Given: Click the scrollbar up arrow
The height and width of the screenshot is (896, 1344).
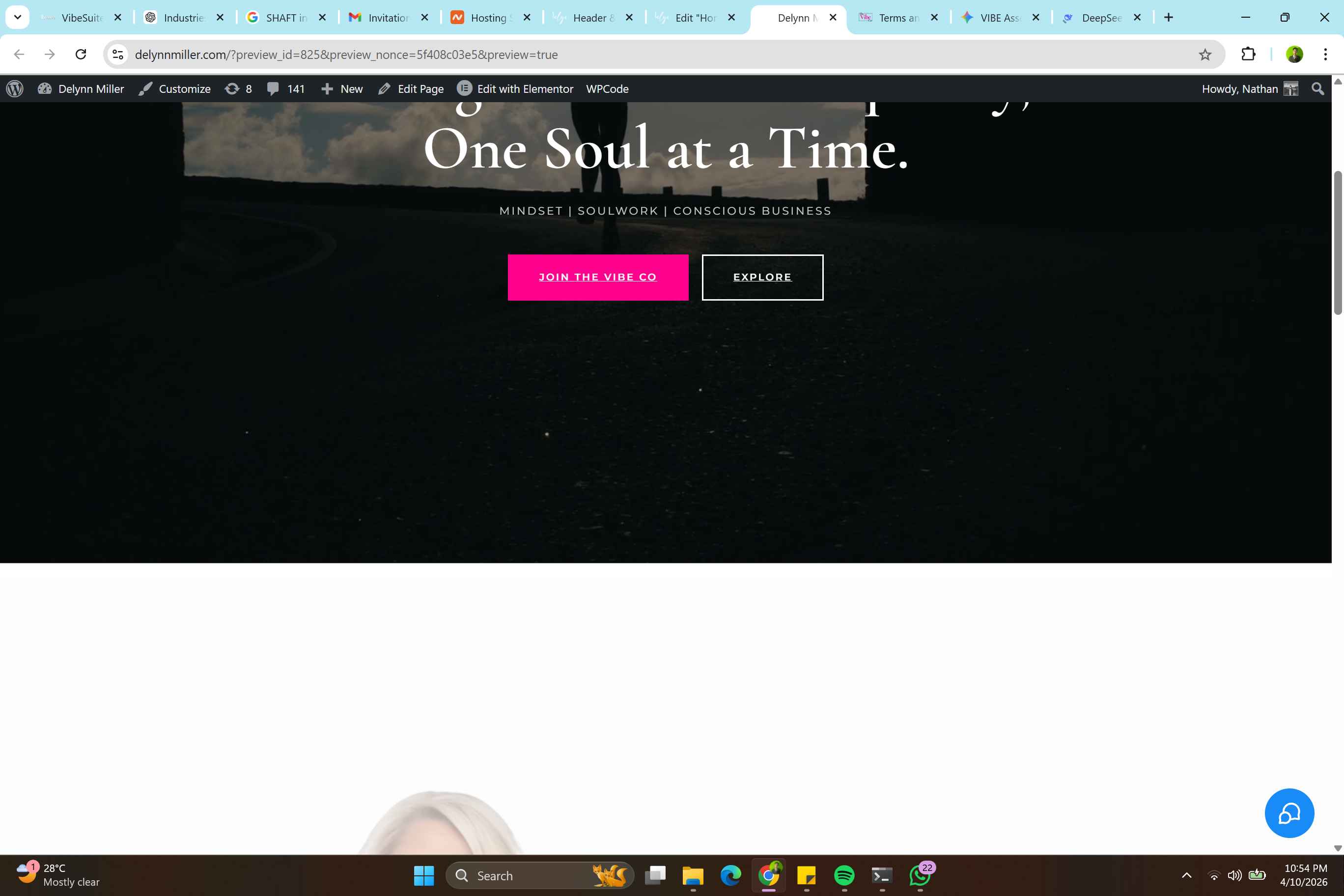Looking at the screenshot, I should point(1338,82).
